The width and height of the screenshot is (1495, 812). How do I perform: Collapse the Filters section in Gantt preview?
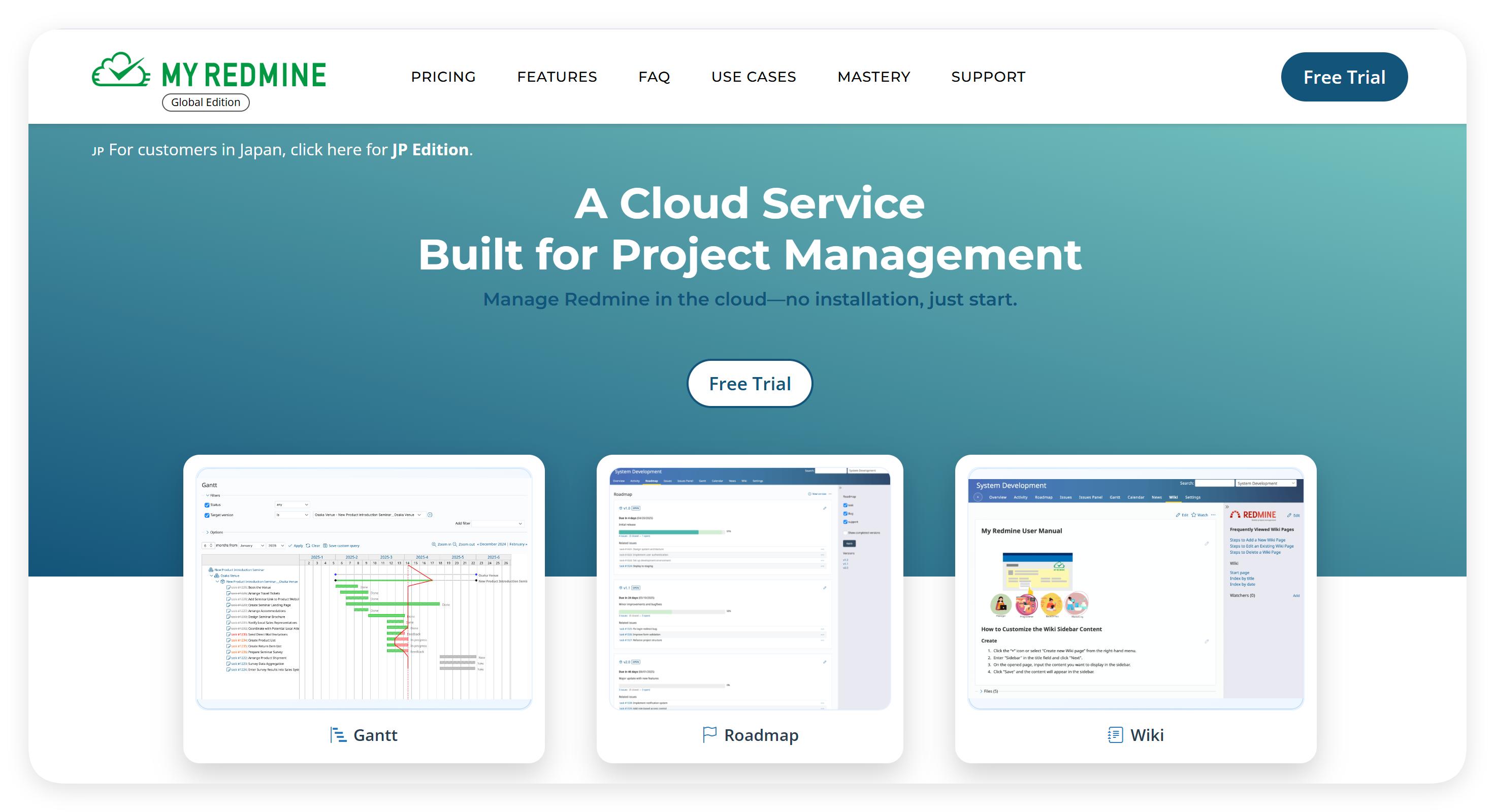pos(207,495)
